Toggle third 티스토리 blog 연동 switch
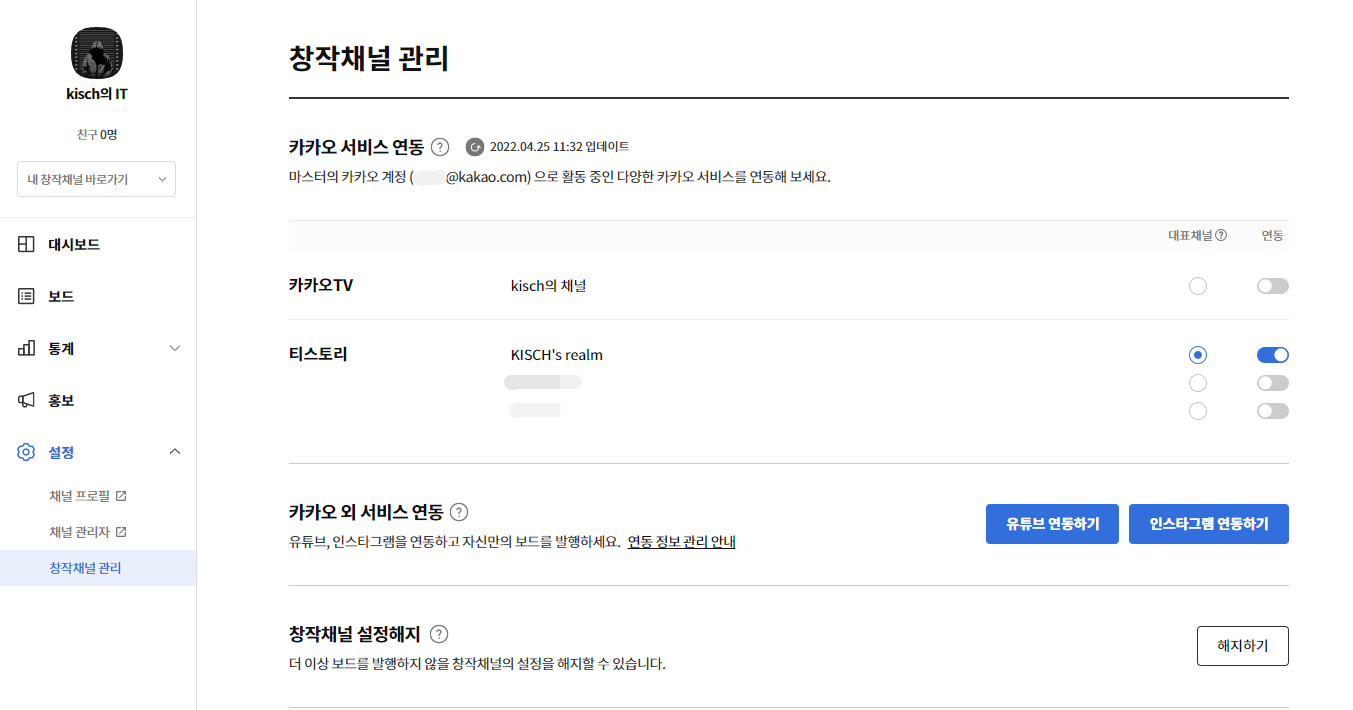Image resolution: width=1353 pixels, height=710 pixels. click(1273, 411)
